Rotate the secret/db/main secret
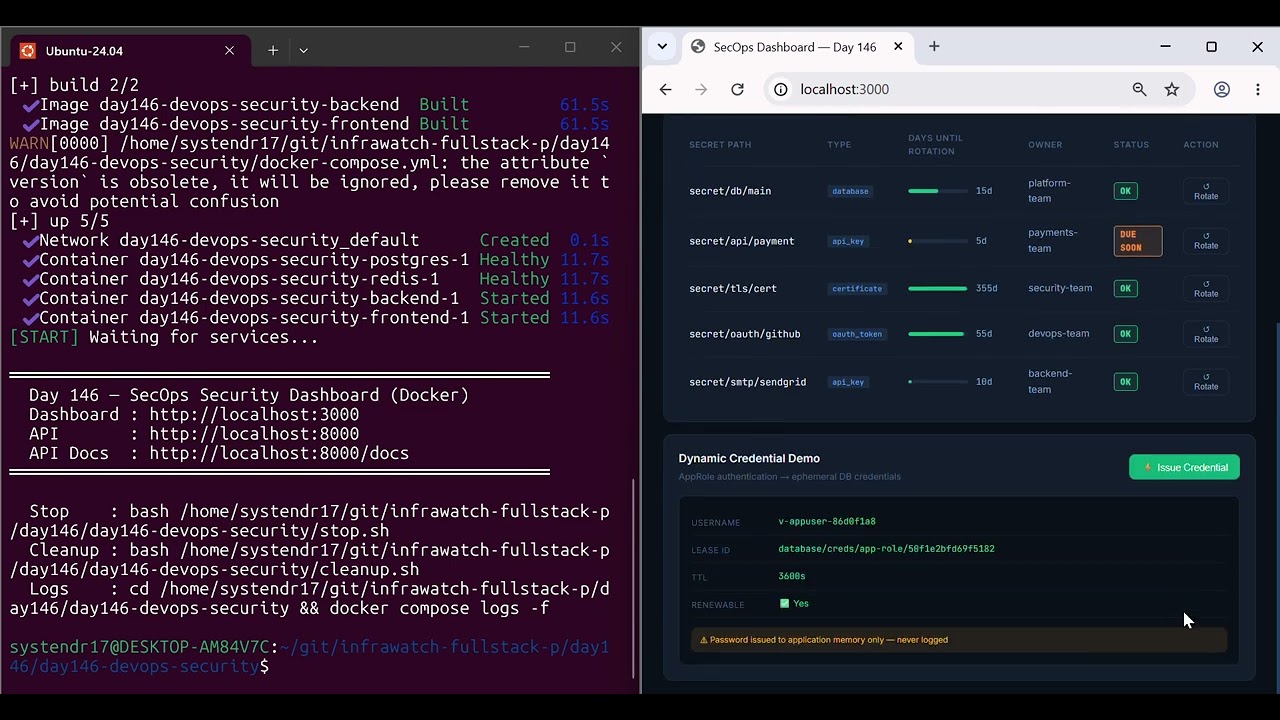Viewport: 1280px width, 720px height. click(x=1205, y=191)
